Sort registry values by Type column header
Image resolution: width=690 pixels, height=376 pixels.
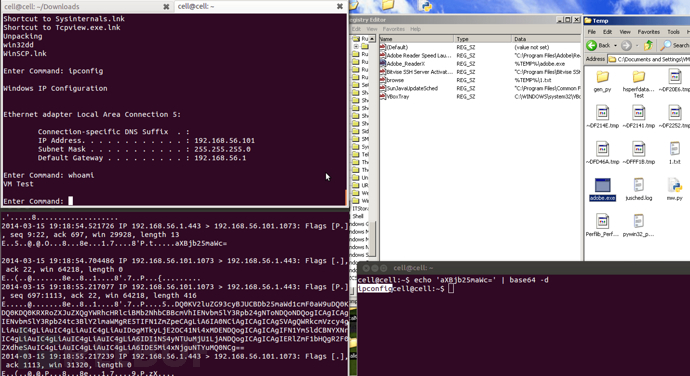(483, 39)
